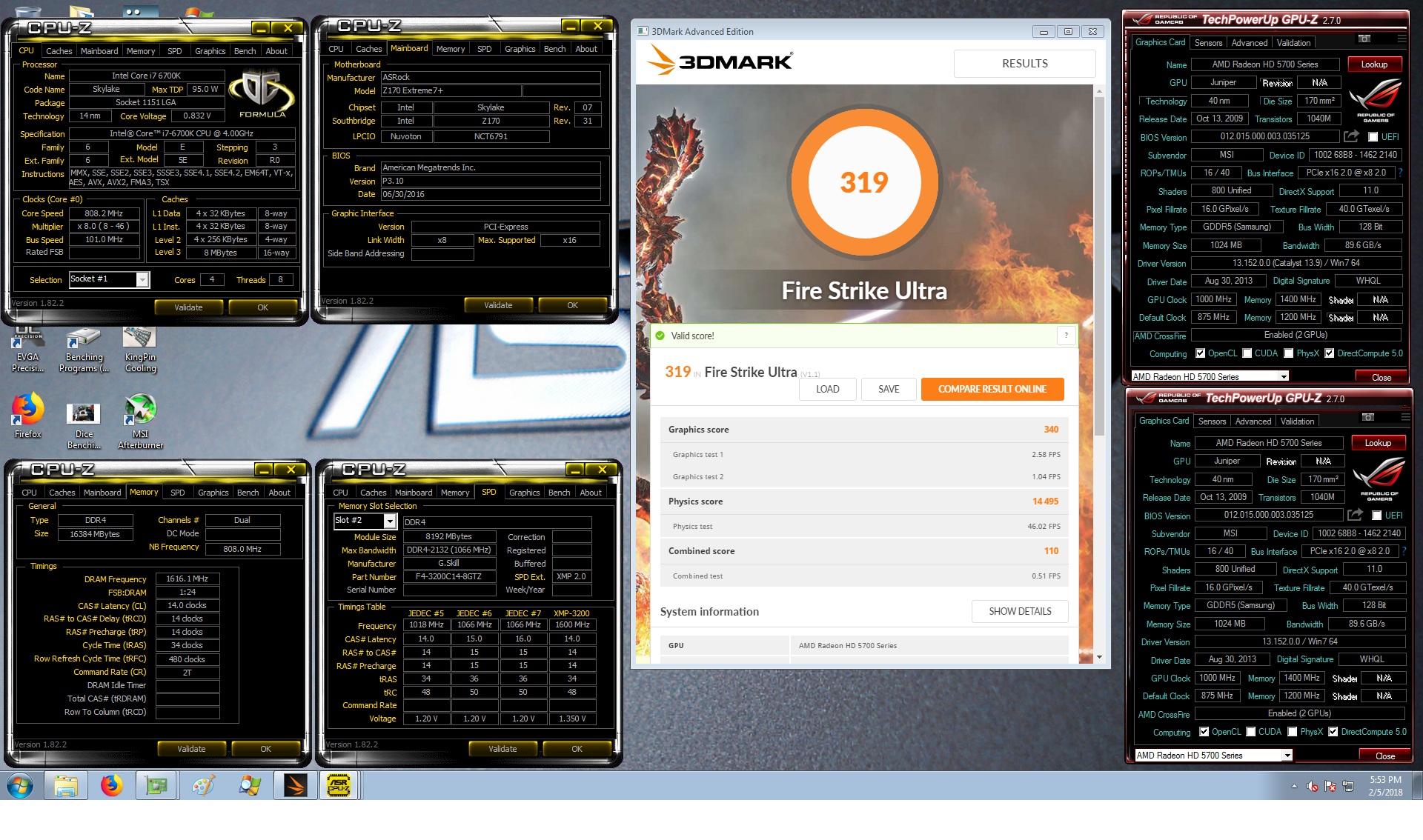Click the help question mark beside Valid score
This screenshot has height=840, width=1423.
point(1066,336)
